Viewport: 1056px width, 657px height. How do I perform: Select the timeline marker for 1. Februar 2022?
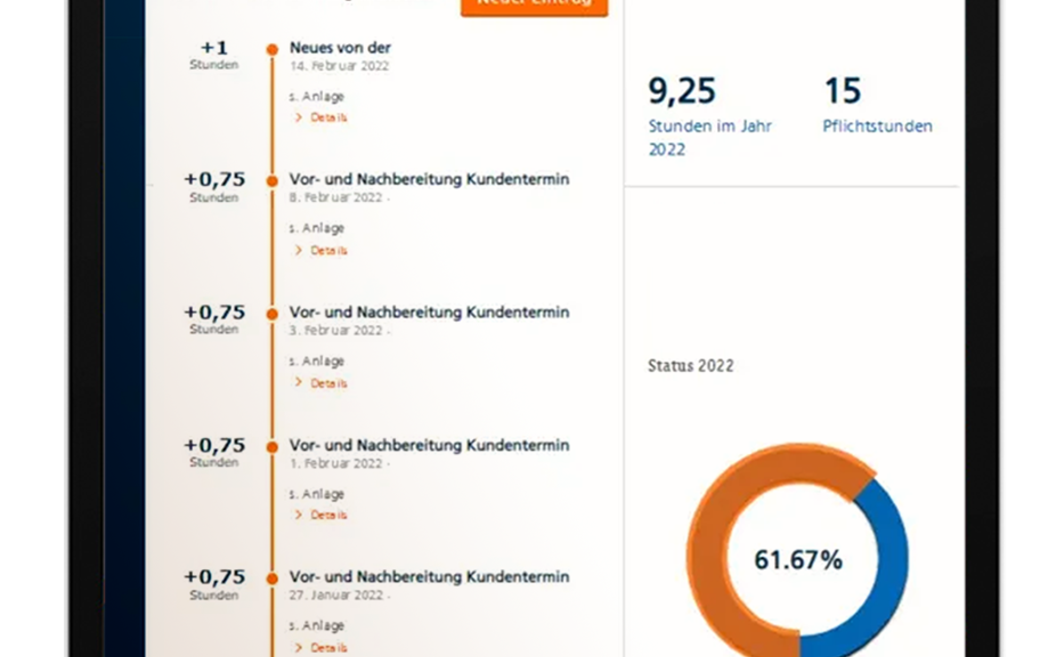pos(270,445)
